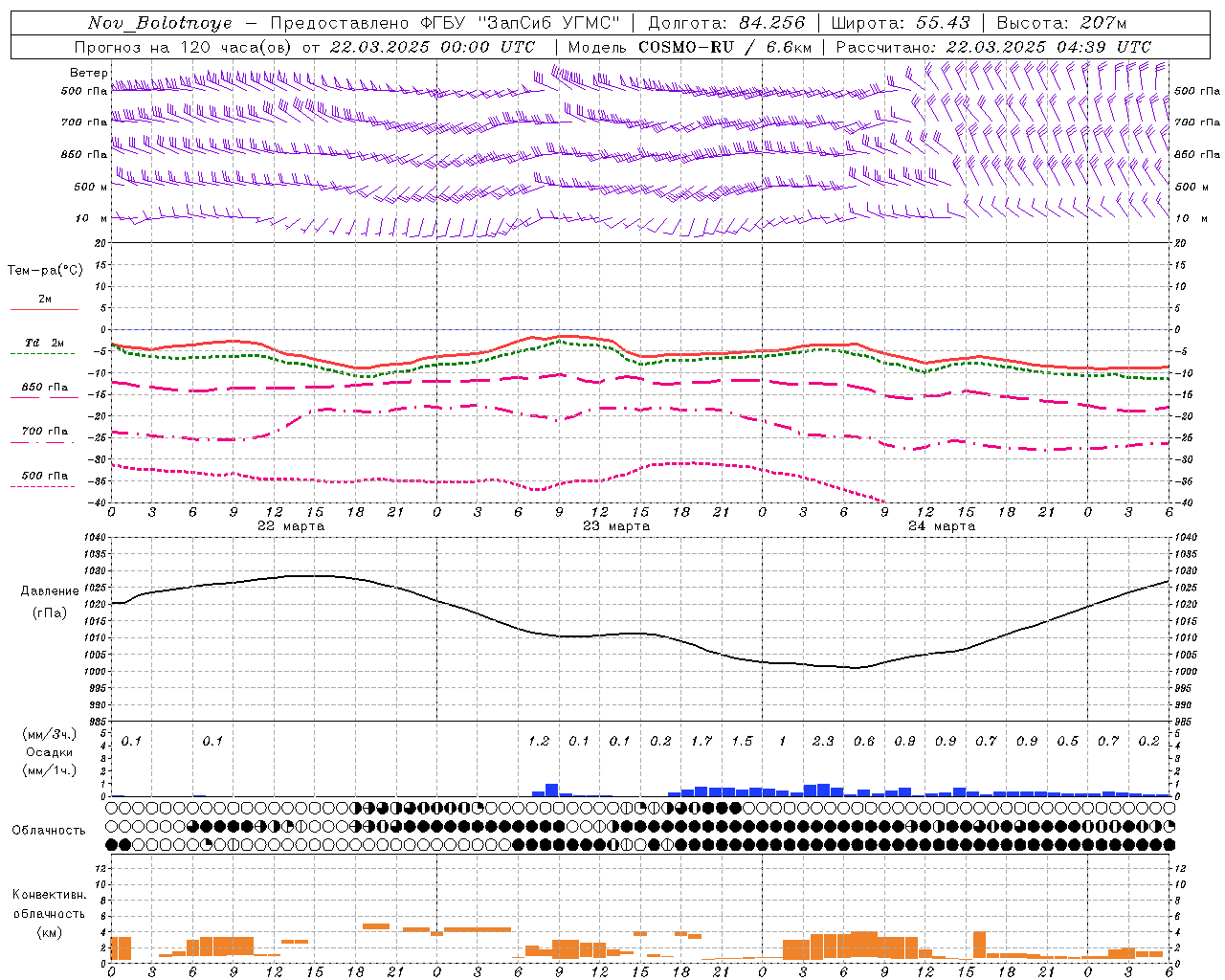1225x980 pixels.
Task: Click the 22 марта date label
Action: point(291,526)
